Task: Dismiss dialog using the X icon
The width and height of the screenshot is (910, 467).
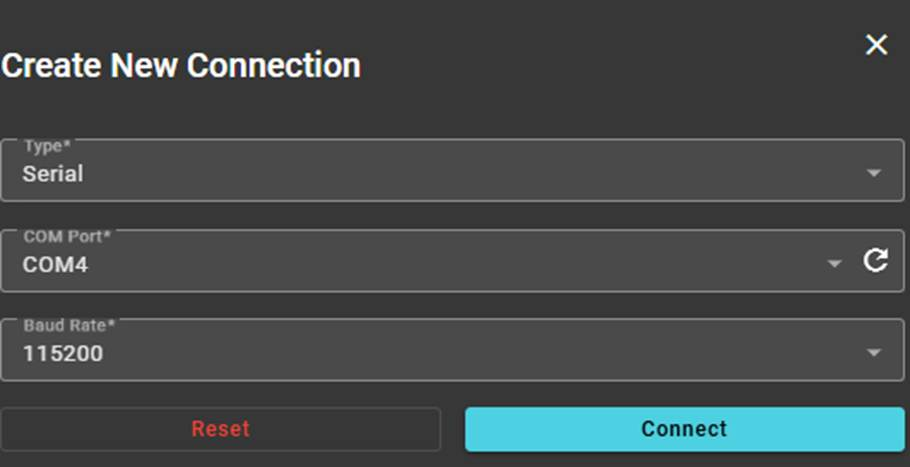Action: coord(876,45)
